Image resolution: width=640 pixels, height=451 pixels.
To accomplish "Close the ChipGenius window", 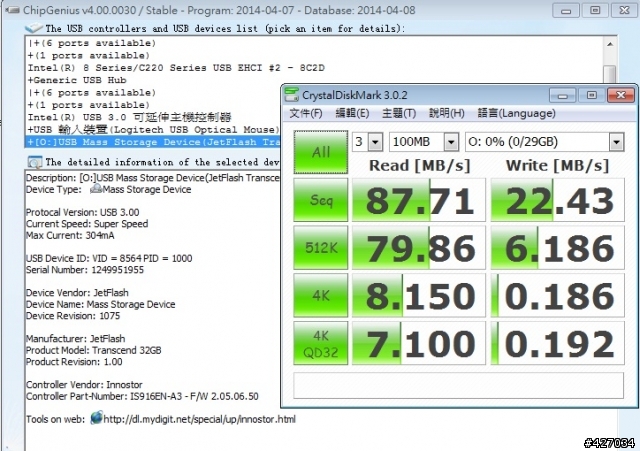I will pos(624,10).
